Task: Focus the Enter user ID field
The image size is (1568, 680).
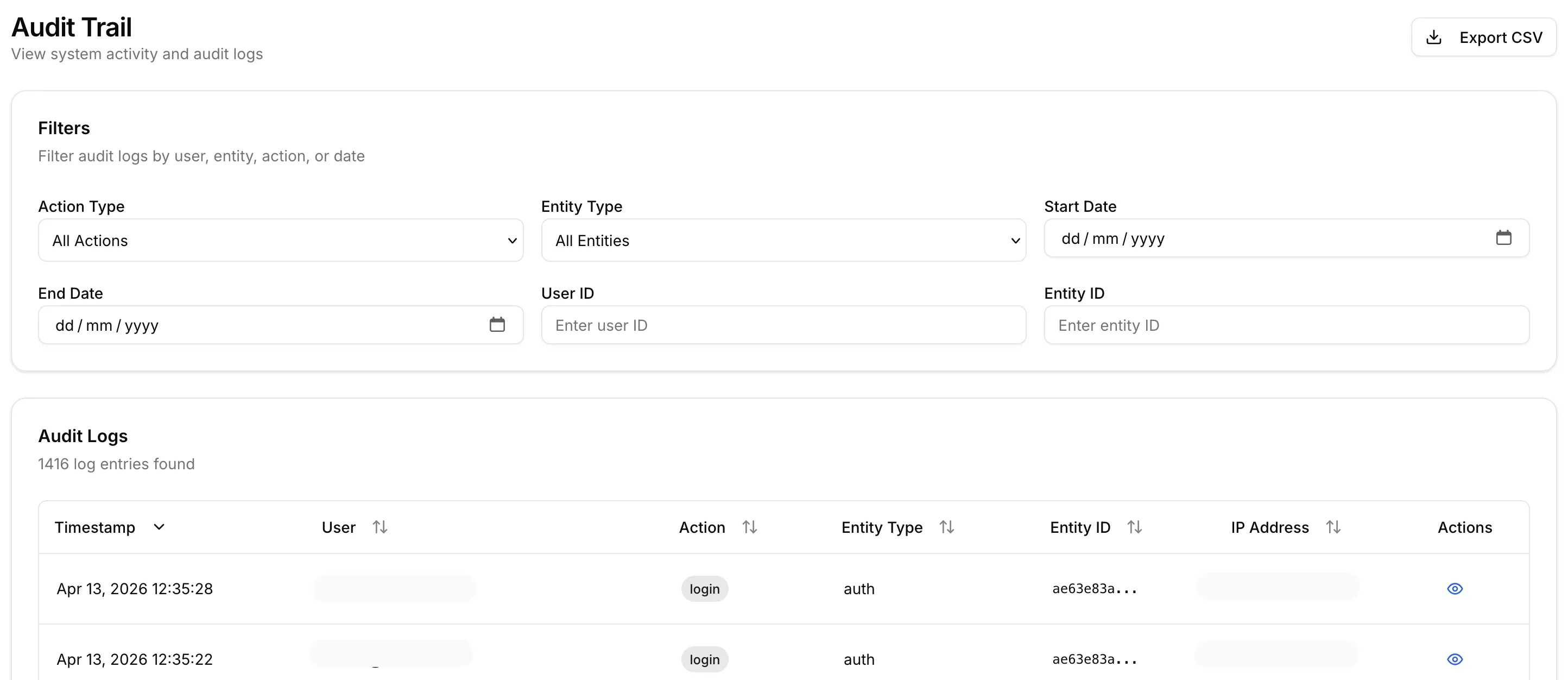Action: (x=783, y=324)
